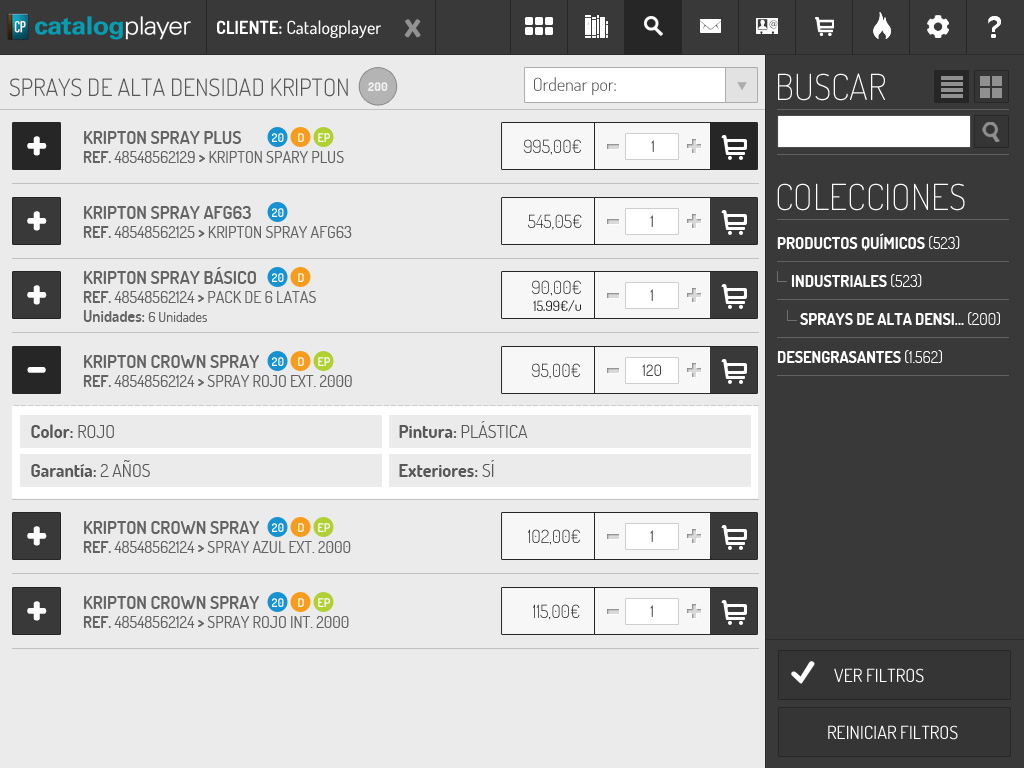This screenshot has width=1024, height=768.
Task: Click the 200 results count badge
Action: click(x=377, y=86)
